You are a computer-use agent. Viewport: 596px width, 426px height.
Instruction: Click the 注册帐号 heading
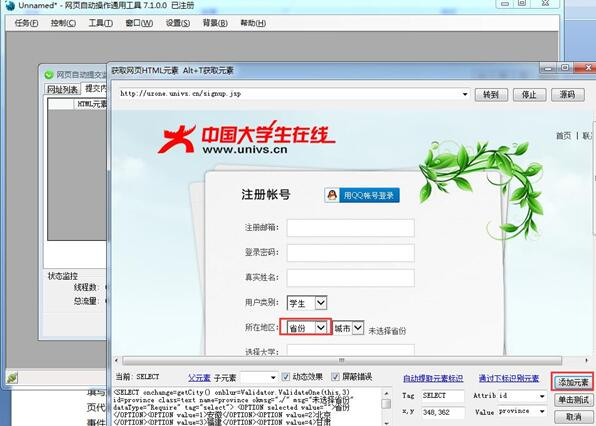tap(266, 195)
